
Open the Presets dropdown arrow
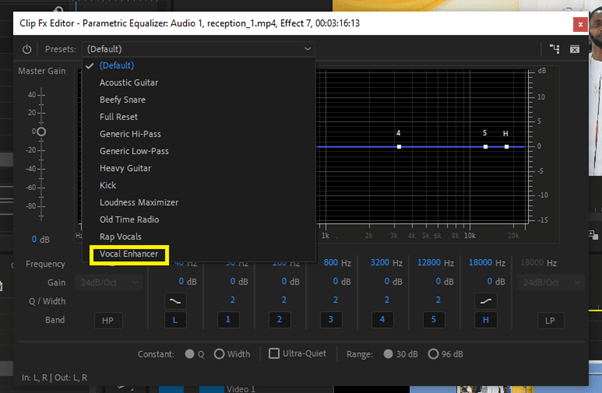tap(308, 49)
